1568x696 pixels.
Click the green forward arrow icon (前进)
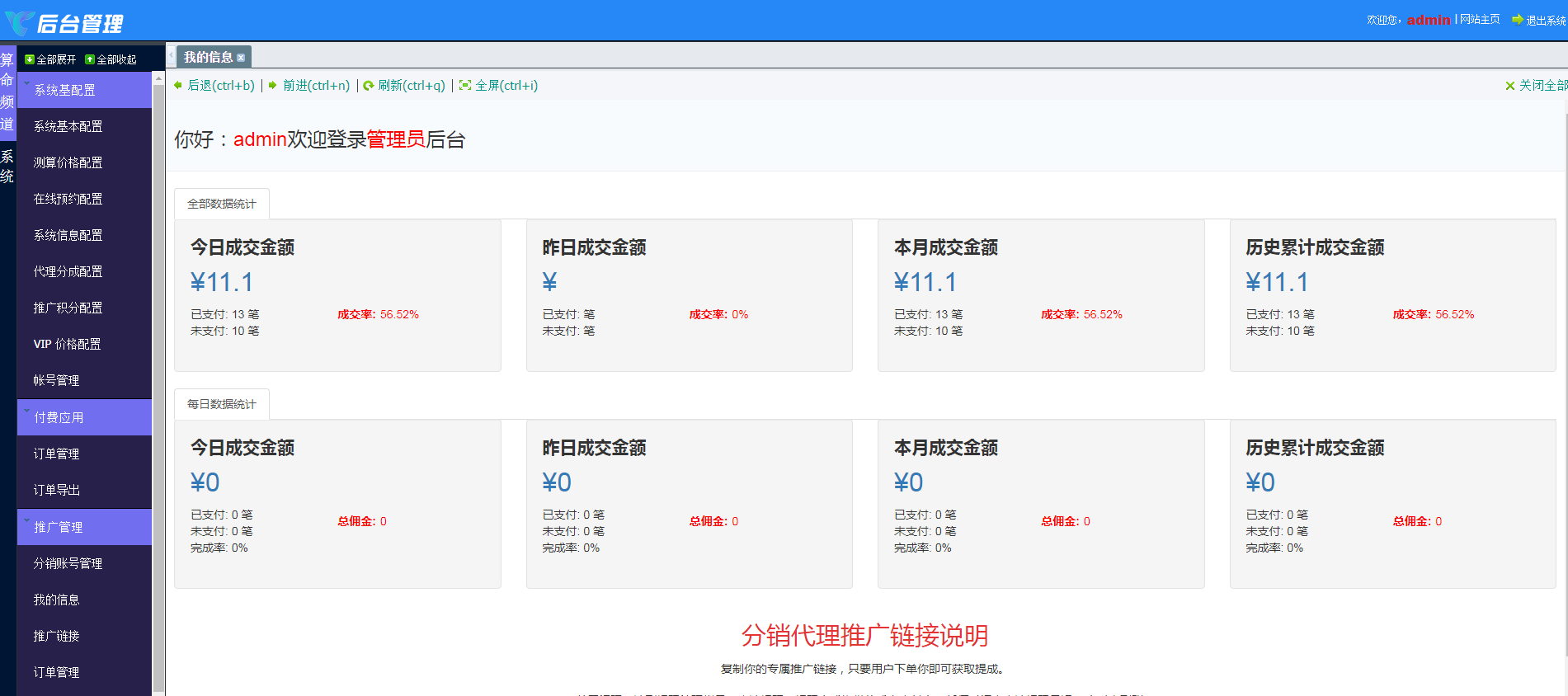(x=273, y=85)
